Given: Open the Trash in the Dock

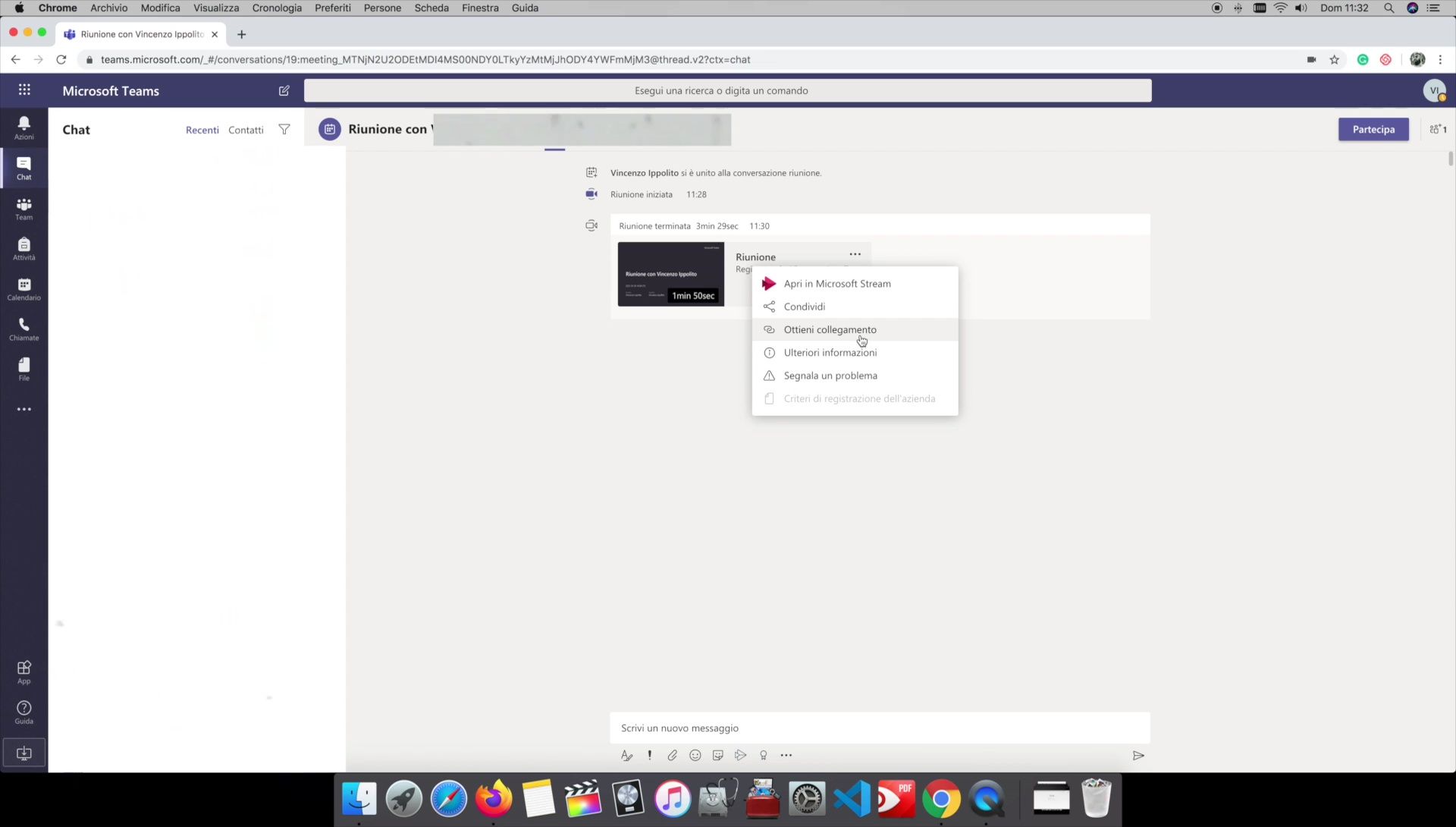Looking at the screenshot, I should (1096, 798).
